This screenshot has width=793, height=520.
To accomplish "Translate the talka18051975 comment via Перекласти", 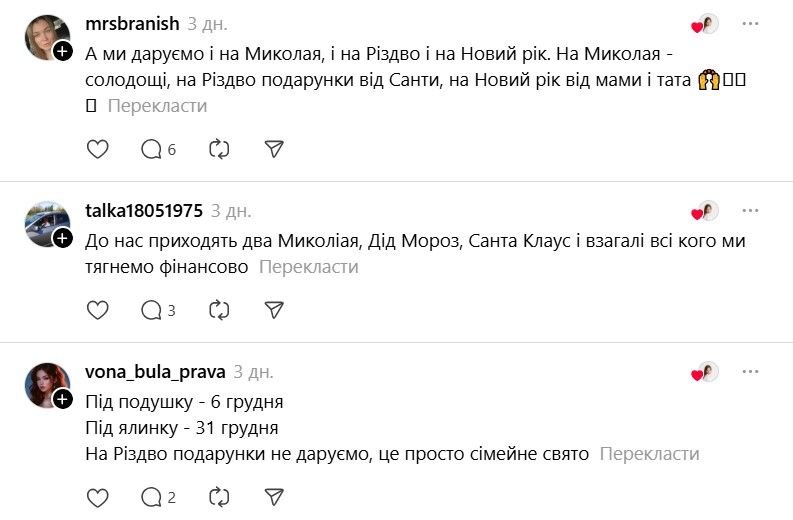I will 308,267.
